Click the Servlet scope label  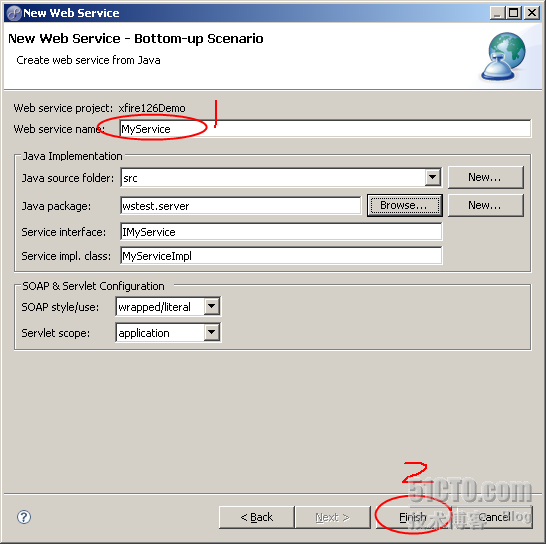click(56, 333)
